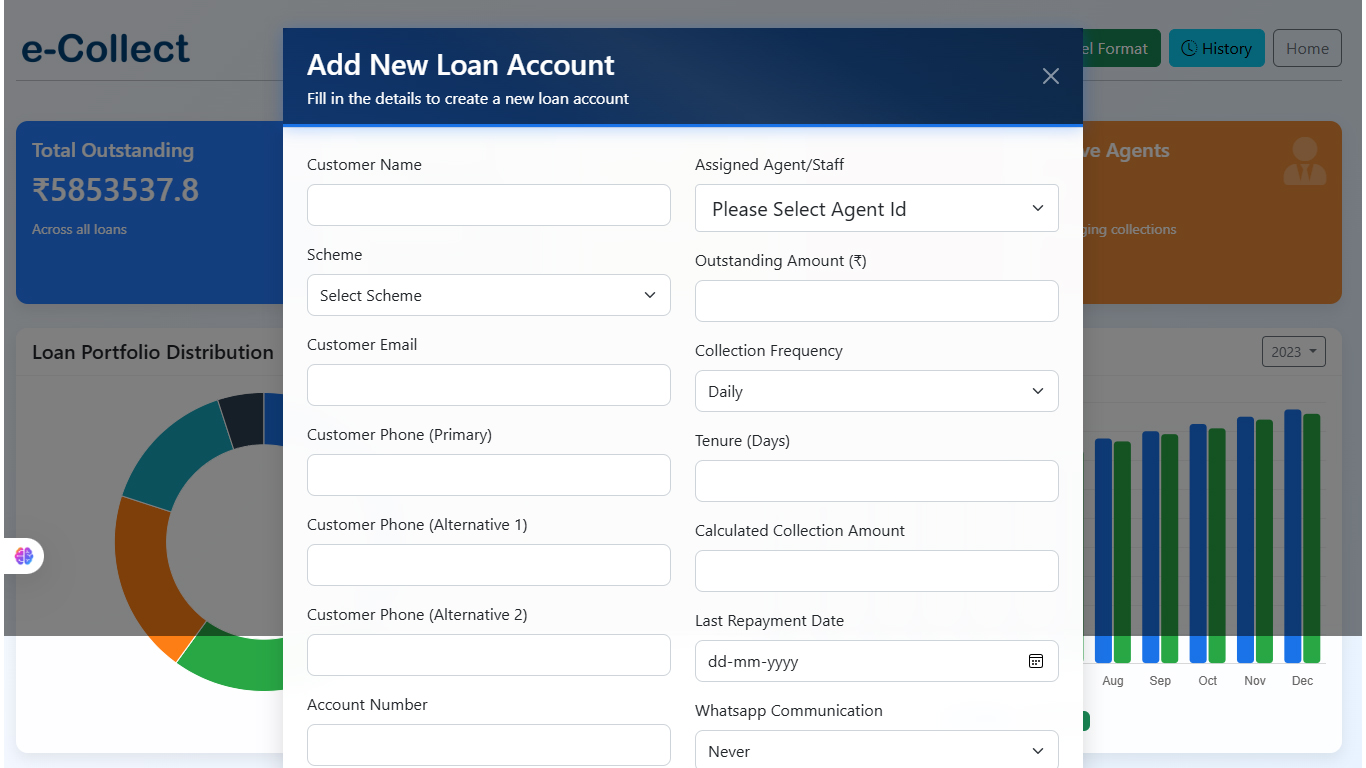Open the Collection Frequency dropdown
1366x768 pixels.
(x=876, y=391)
